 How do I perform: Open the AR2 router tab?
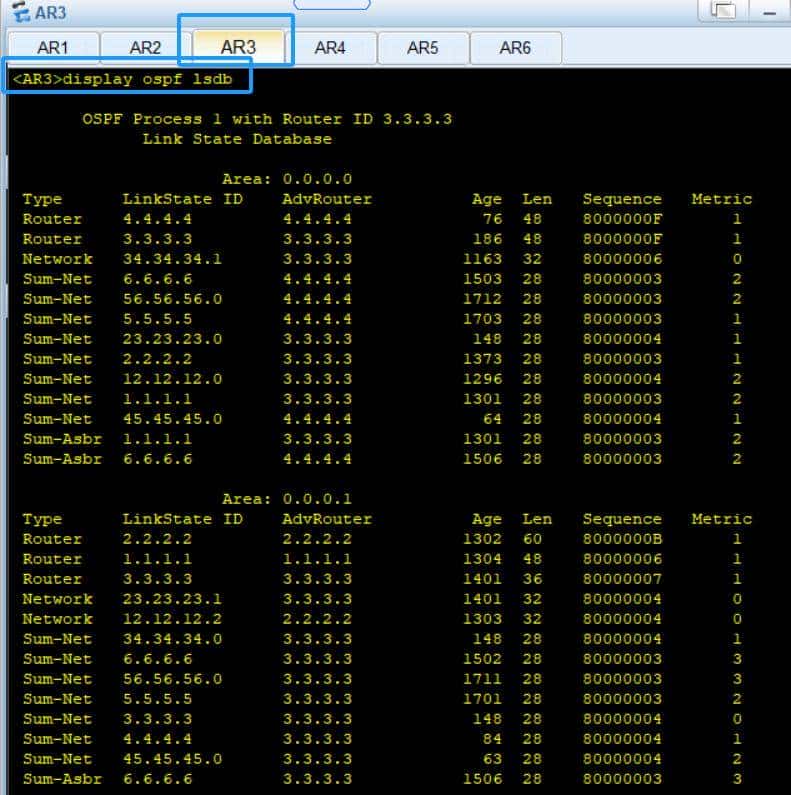click(x=145, y=48)
